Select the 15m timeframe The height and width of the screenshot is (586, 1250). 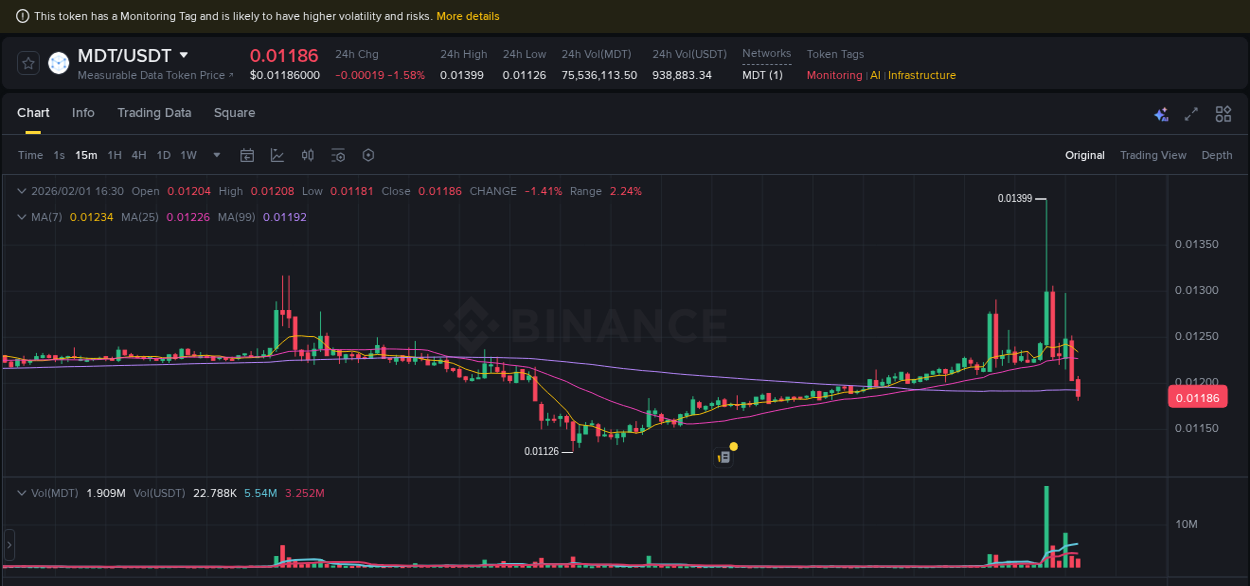[86, 155]
